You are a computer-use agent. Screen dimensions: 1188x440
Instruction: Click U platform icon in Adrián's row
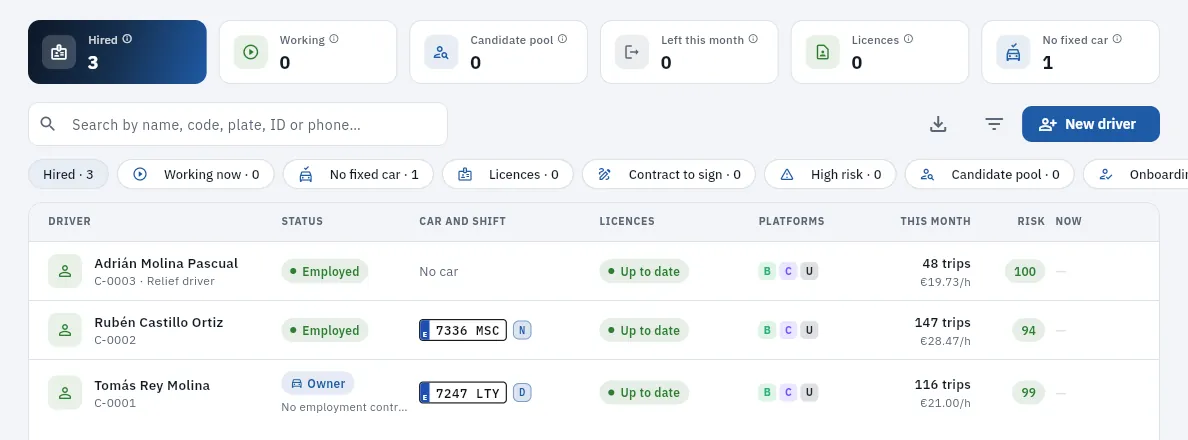pos(809,271)
